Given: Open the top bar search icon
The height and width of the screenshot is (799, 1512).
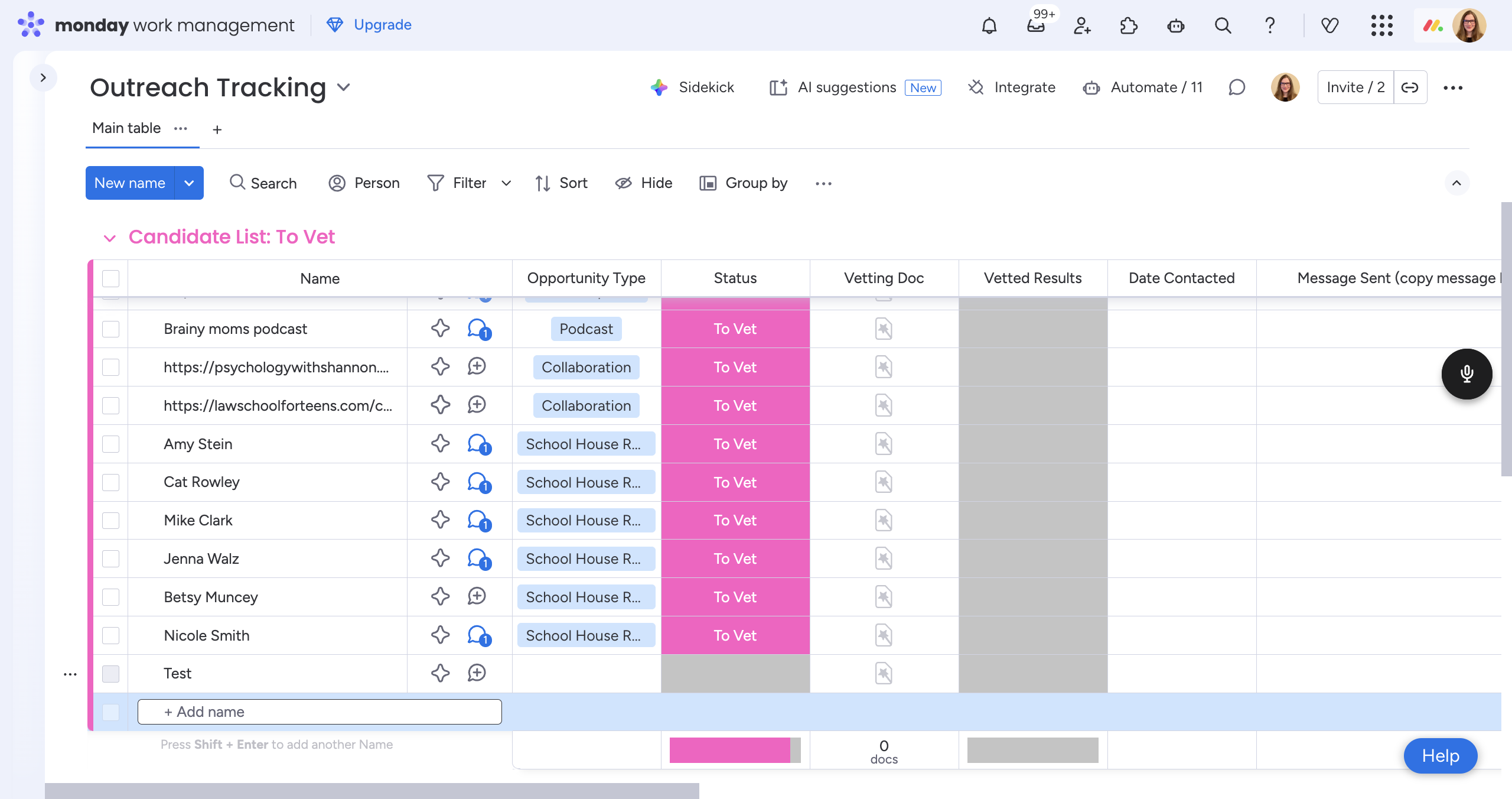Looking at the screenshot, I should click(1223, 25).
